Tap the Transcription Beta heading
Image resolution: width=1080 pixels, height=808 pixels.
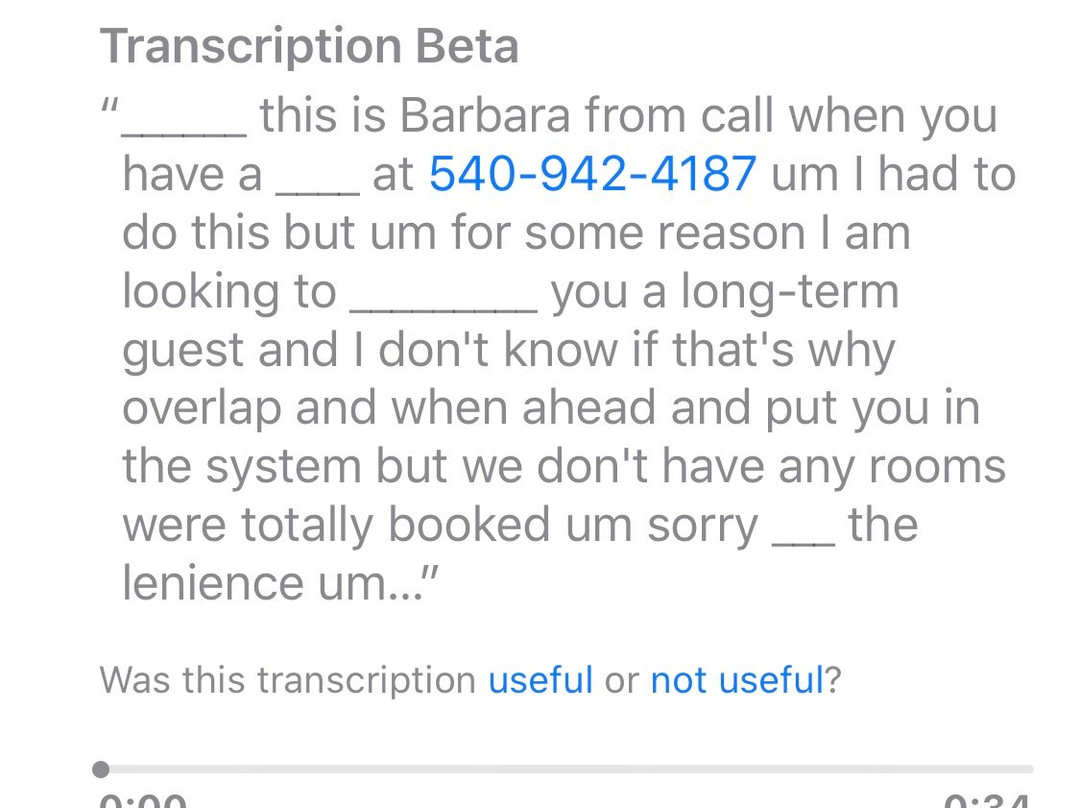click(310, 46)
